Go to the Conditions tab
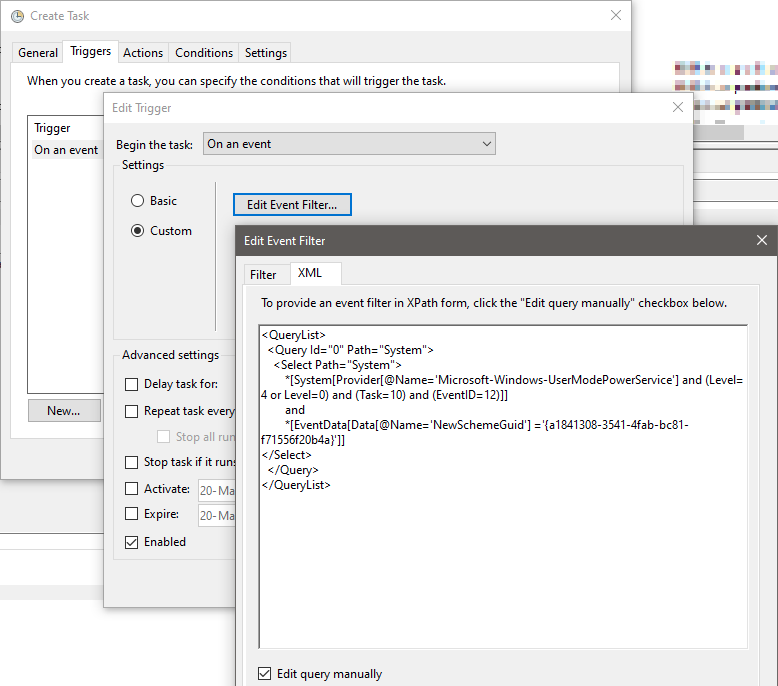Image resolution: width=778 pixels, height=686 pixels. coord(204,53)
